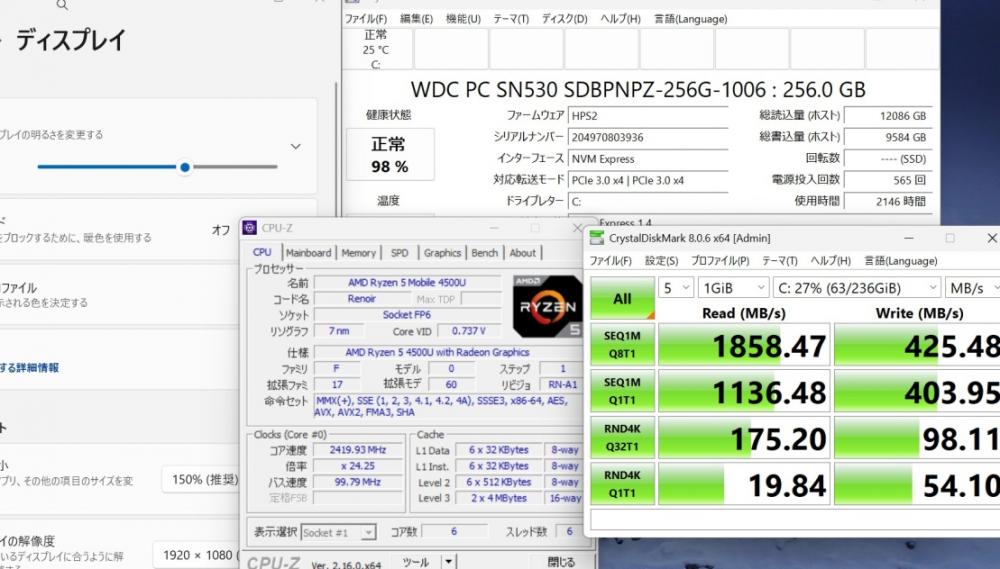Open CrystalDiskMark 言語(Language) menu

(x=901, y=261)
